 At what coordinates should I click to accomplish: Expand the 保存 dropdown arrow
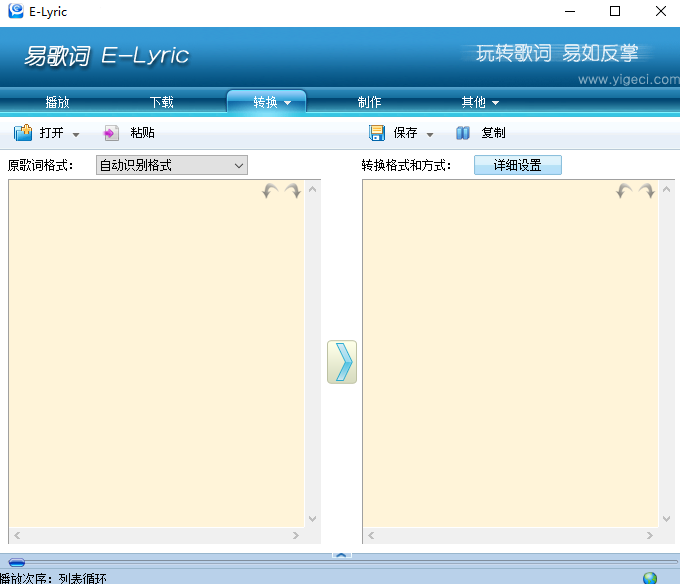click(x=430, y=135)
